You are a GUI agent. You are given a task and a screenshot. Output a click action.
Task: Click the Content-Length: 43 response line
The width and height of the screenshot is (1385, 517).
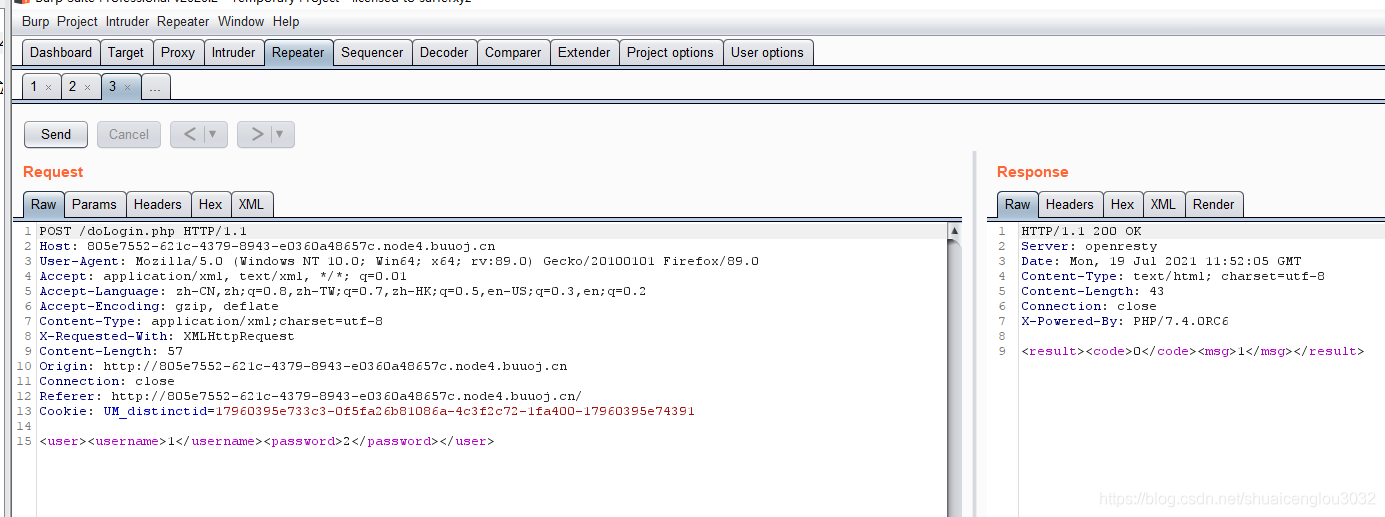pyautogui.click(x=1093, y=291)
